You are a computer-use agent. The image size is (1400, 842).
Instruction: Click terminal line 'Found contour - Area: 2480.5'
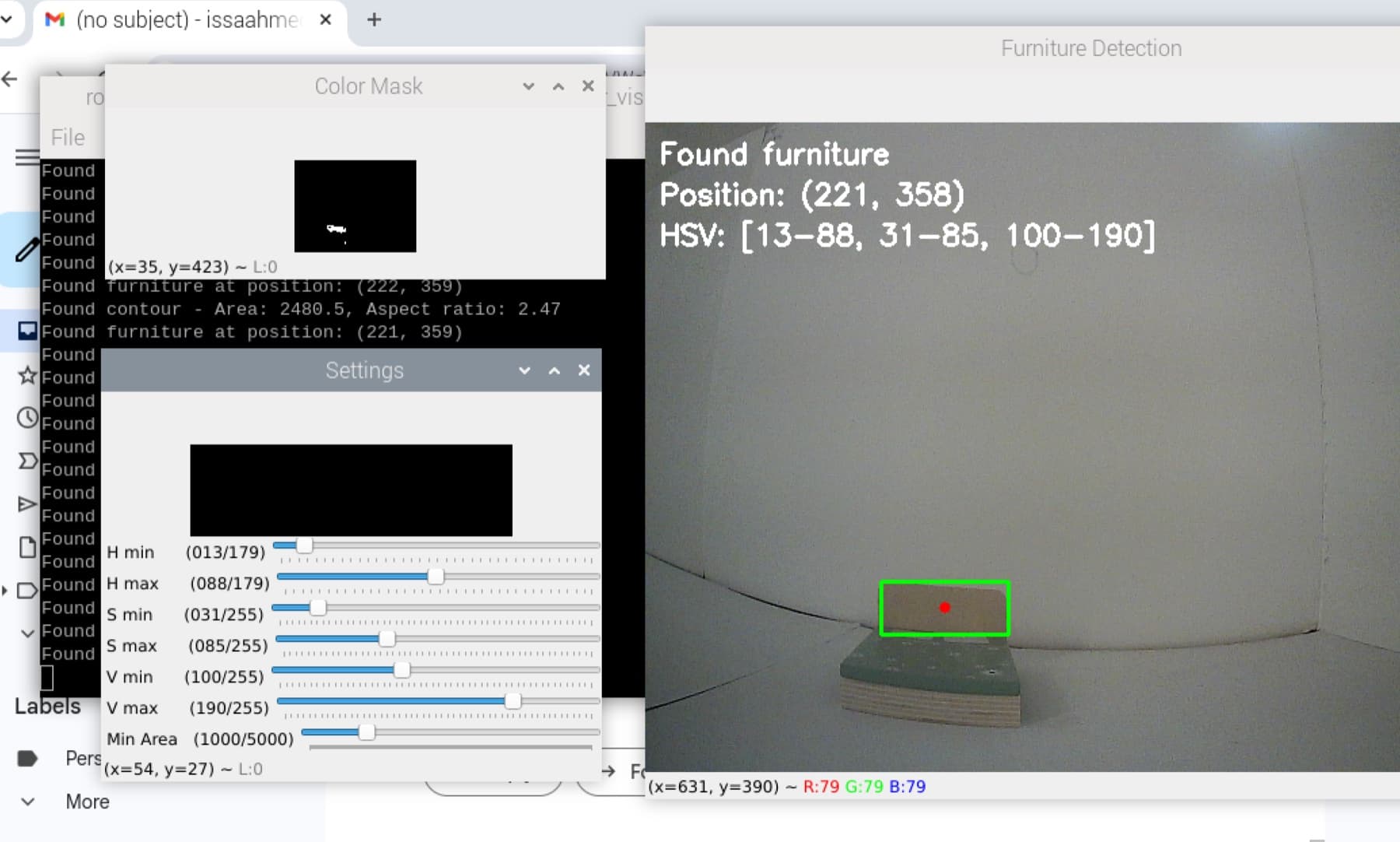point(301,309)
